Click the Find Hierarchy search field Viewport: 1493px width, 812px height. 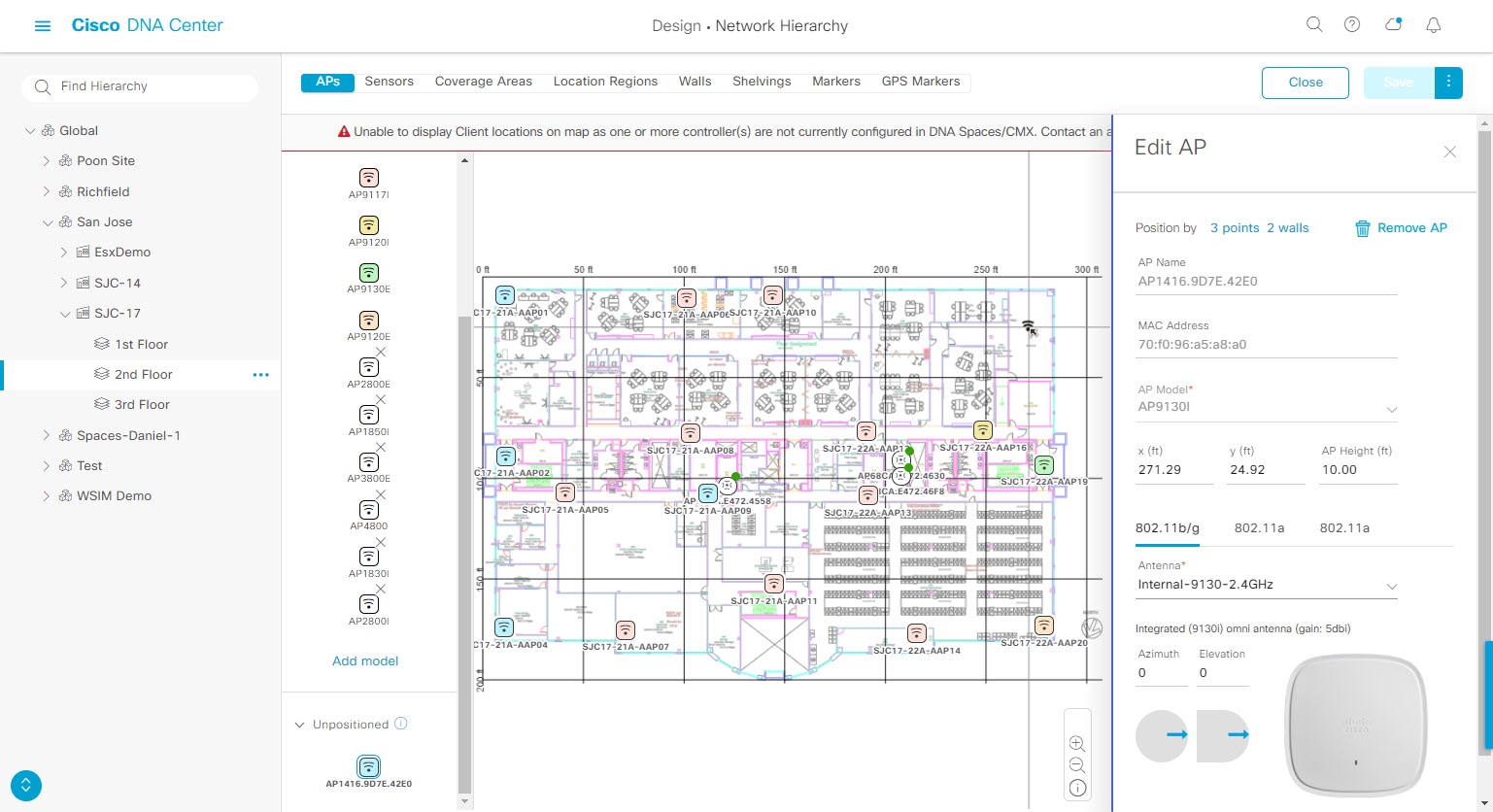(140, 86)
